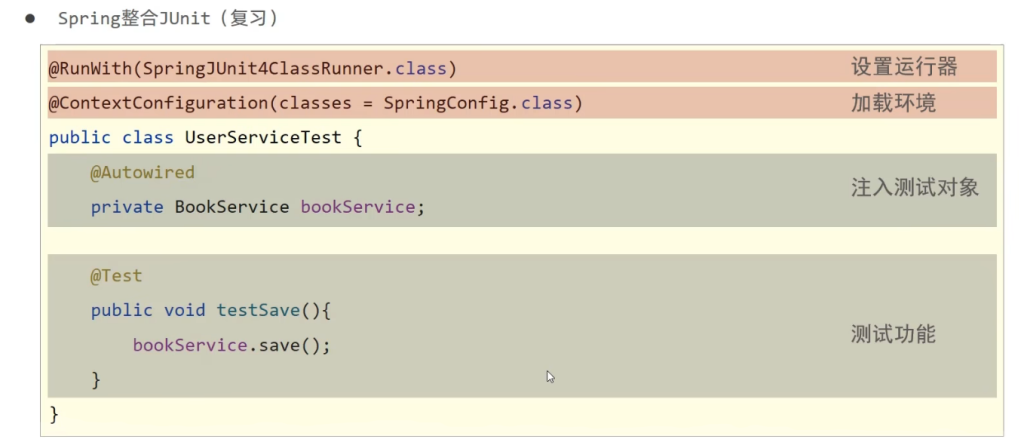Click the 'public void' keywords
The width and height of the screenshot is (1024, 439).
pos(149,311)
